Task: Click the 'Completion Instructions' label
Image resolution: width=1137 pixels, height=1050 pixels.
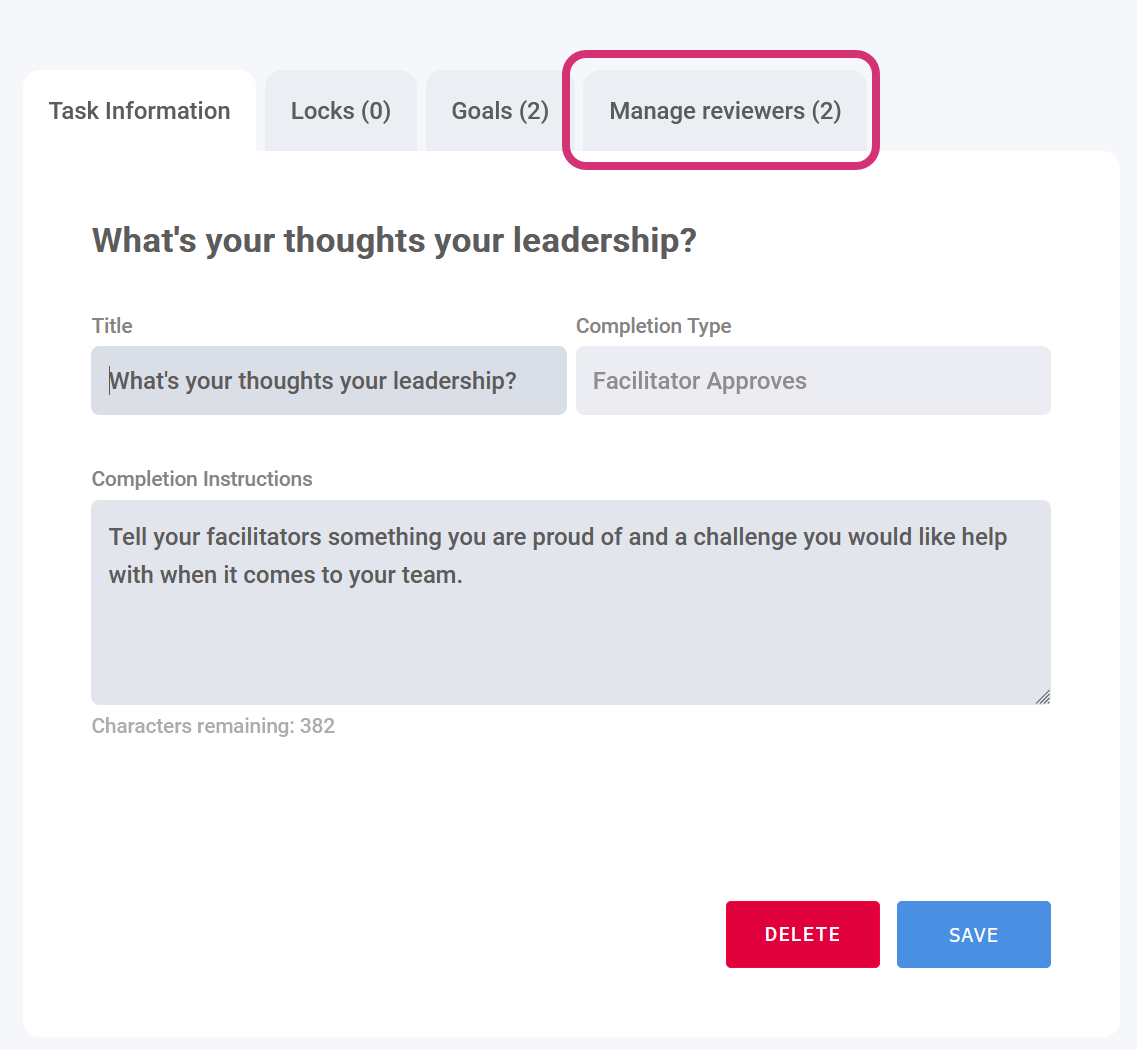Action: 202,479
